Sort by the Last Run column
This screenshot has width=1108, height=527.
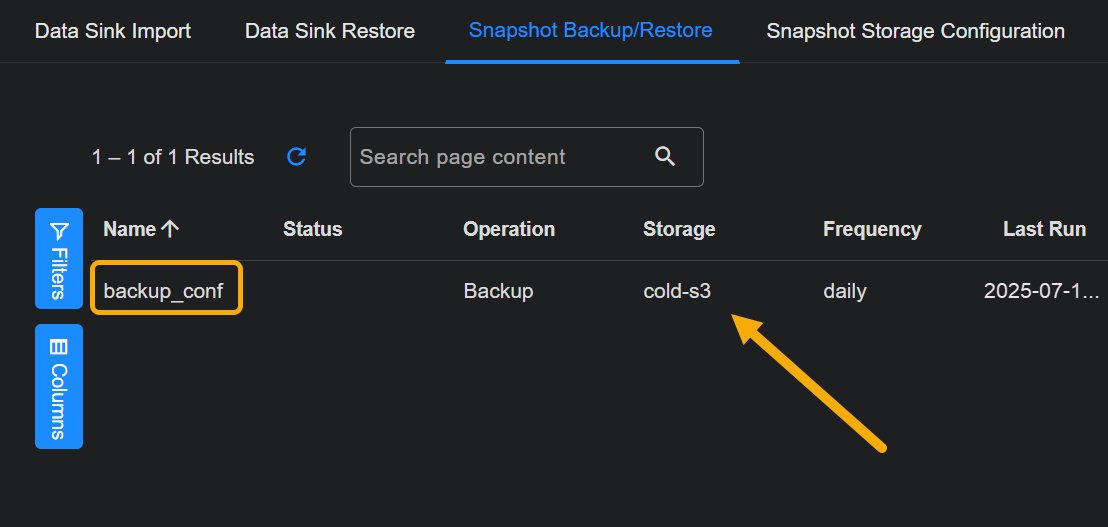(x=1044, y=229)
